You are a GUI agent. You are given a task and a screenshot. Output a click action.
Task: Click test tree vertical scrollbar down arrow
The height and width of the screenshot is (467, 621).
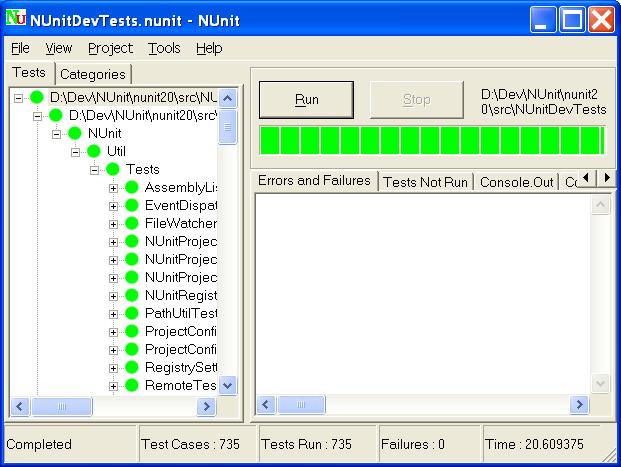tap(227, 385)
